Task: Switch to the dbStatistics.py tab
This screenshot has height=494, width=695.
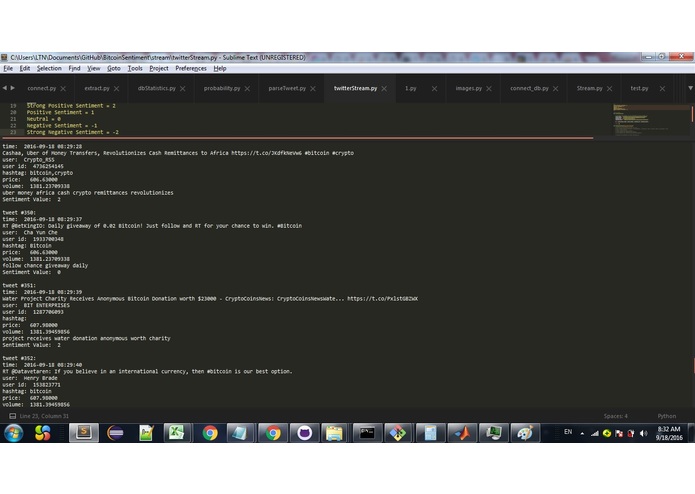Action: (156, 88)
